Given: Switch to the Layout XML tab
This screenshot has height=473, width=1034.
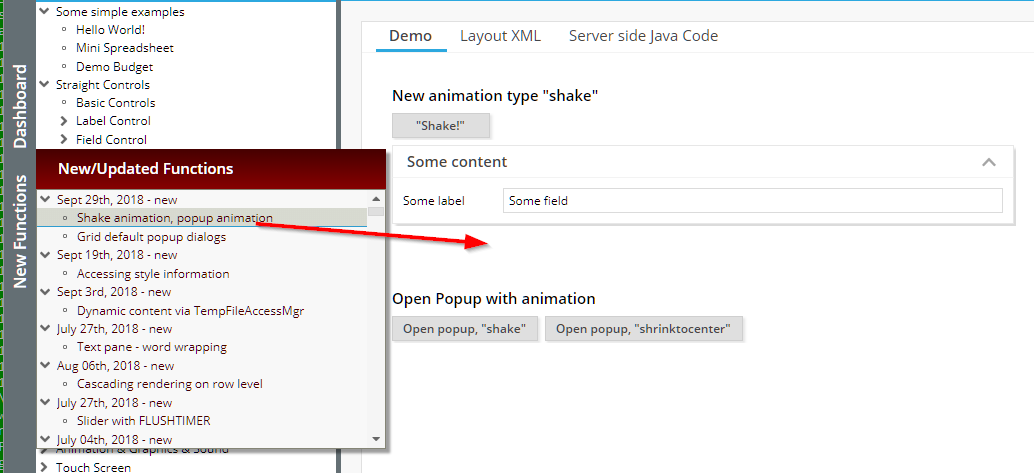Looking at the screenshot, I should [x=500, y=36].
